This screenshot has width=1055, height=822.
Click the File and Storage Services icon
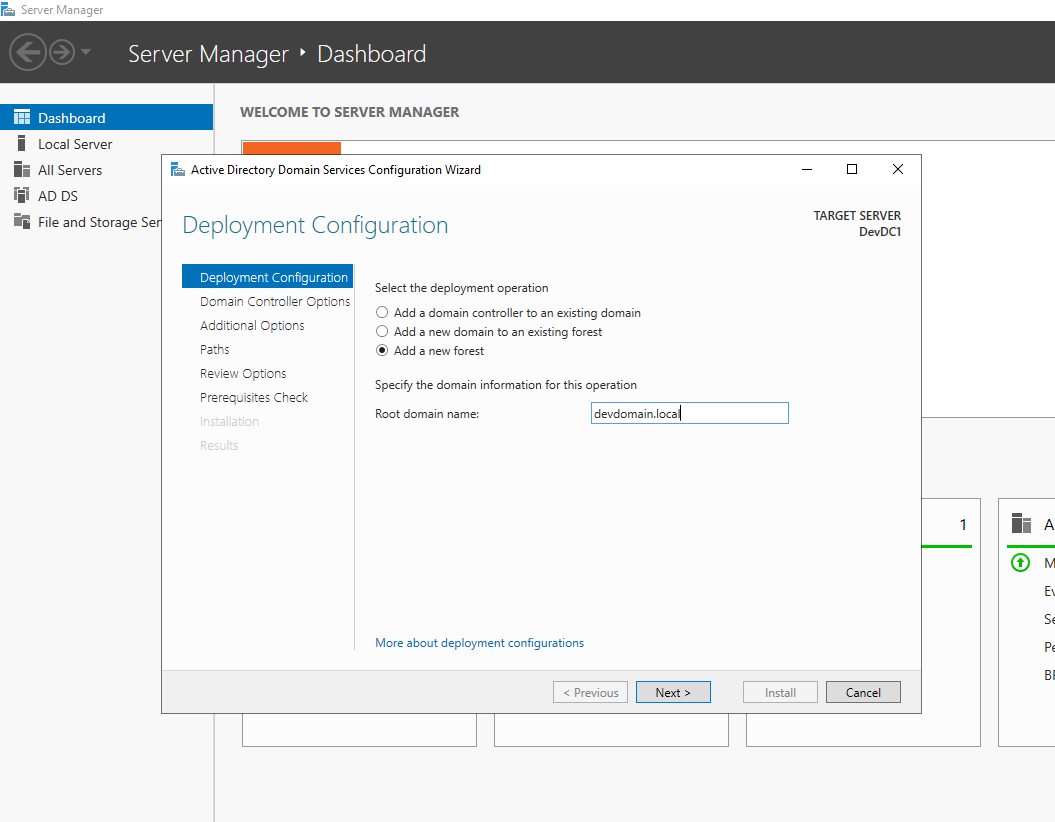(x=22, y=221)
